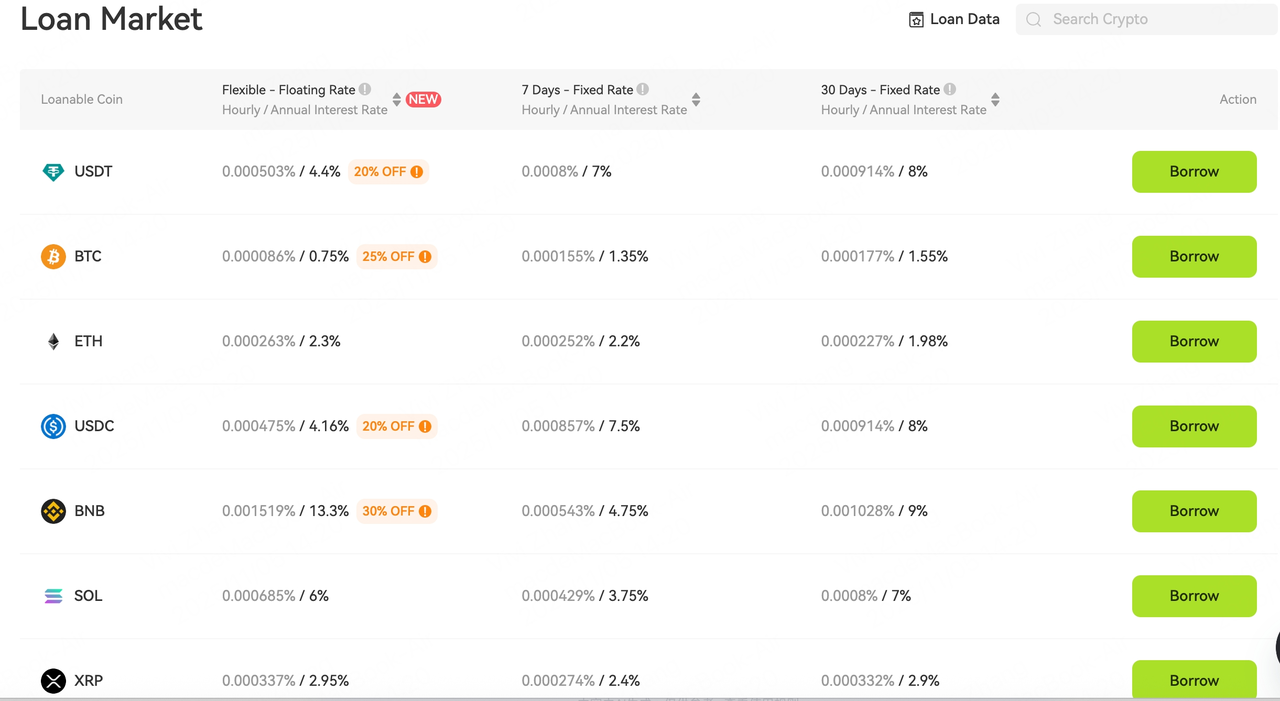Click the BNB 30% OFF discount badge
The width and height of the screenshot is (1280, 701).
coord(397,511)
